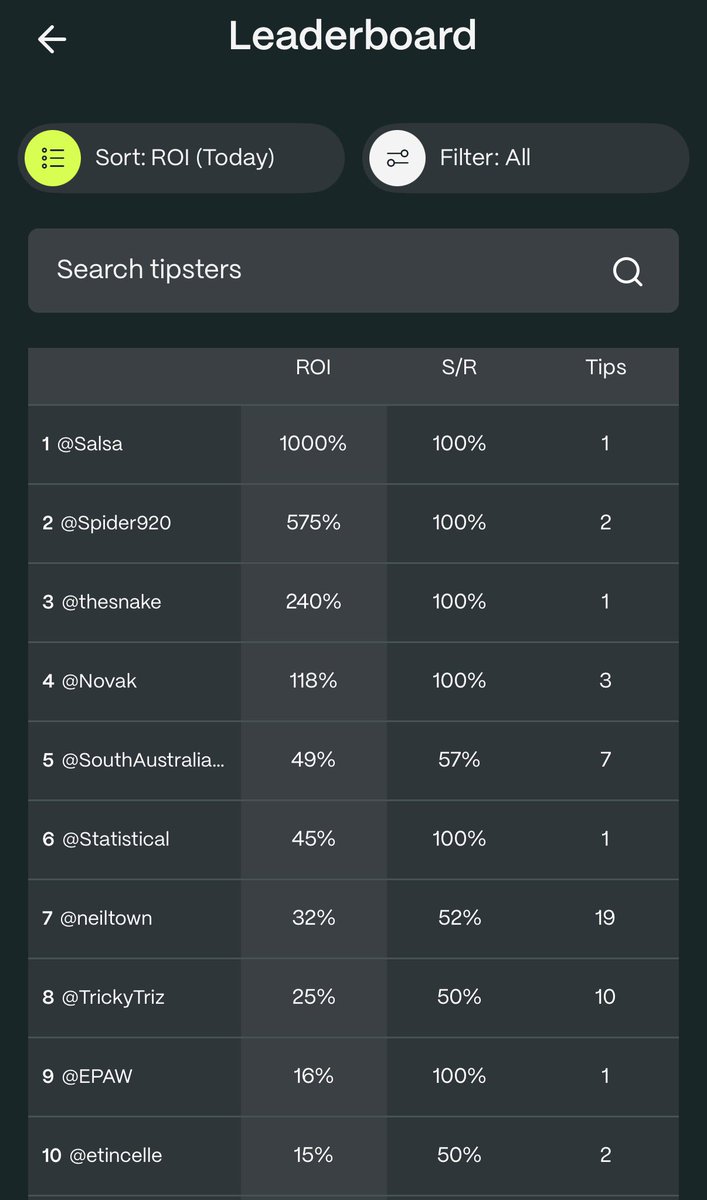
Task: Sort by Tips column header
Action: click(606, 368)
